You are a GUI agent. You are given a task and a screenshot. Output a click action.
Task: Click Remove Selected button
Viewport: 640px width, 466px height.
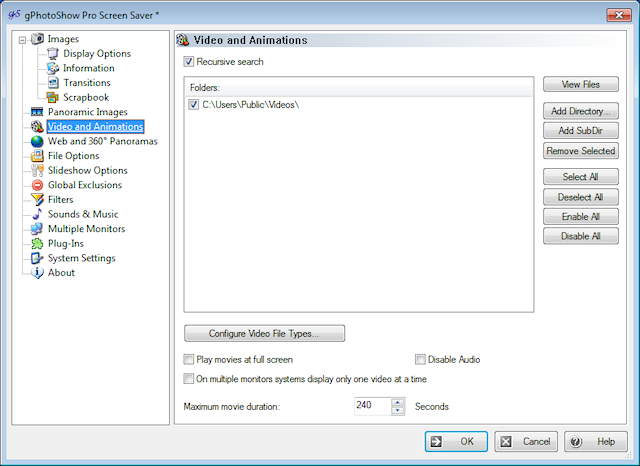tap(580, 151)
